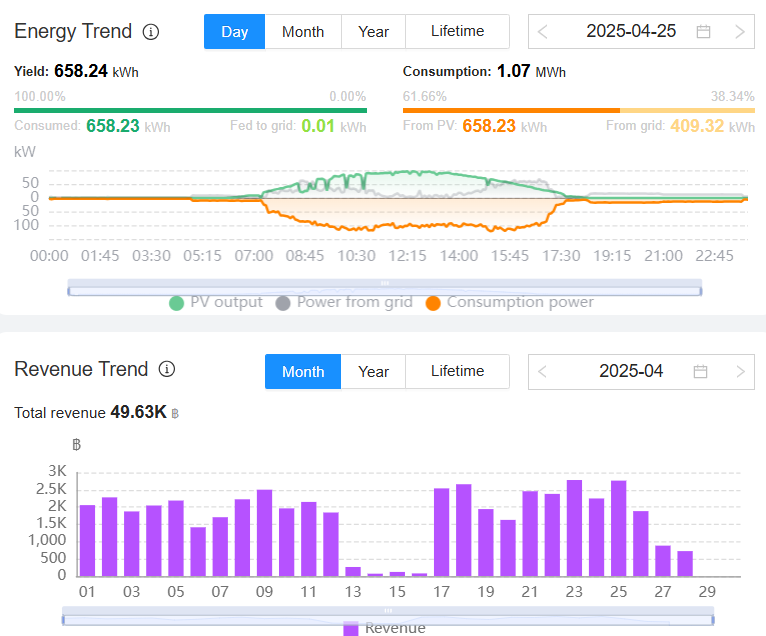This screenshot has width=766, height=636.
Task: Click the energy chart zoom slider bar
Action: click(385, 288)
